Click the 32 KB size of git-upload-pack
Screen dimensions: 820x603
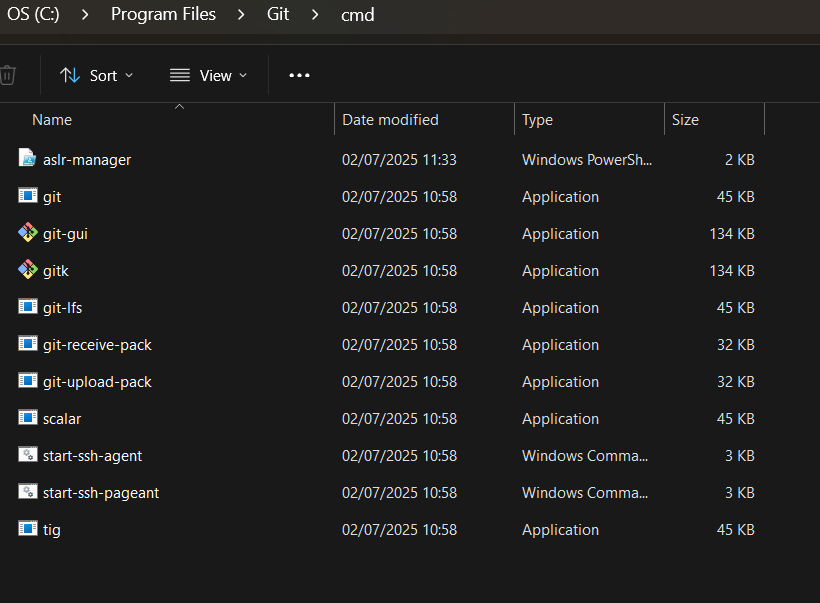coord(735,382)
